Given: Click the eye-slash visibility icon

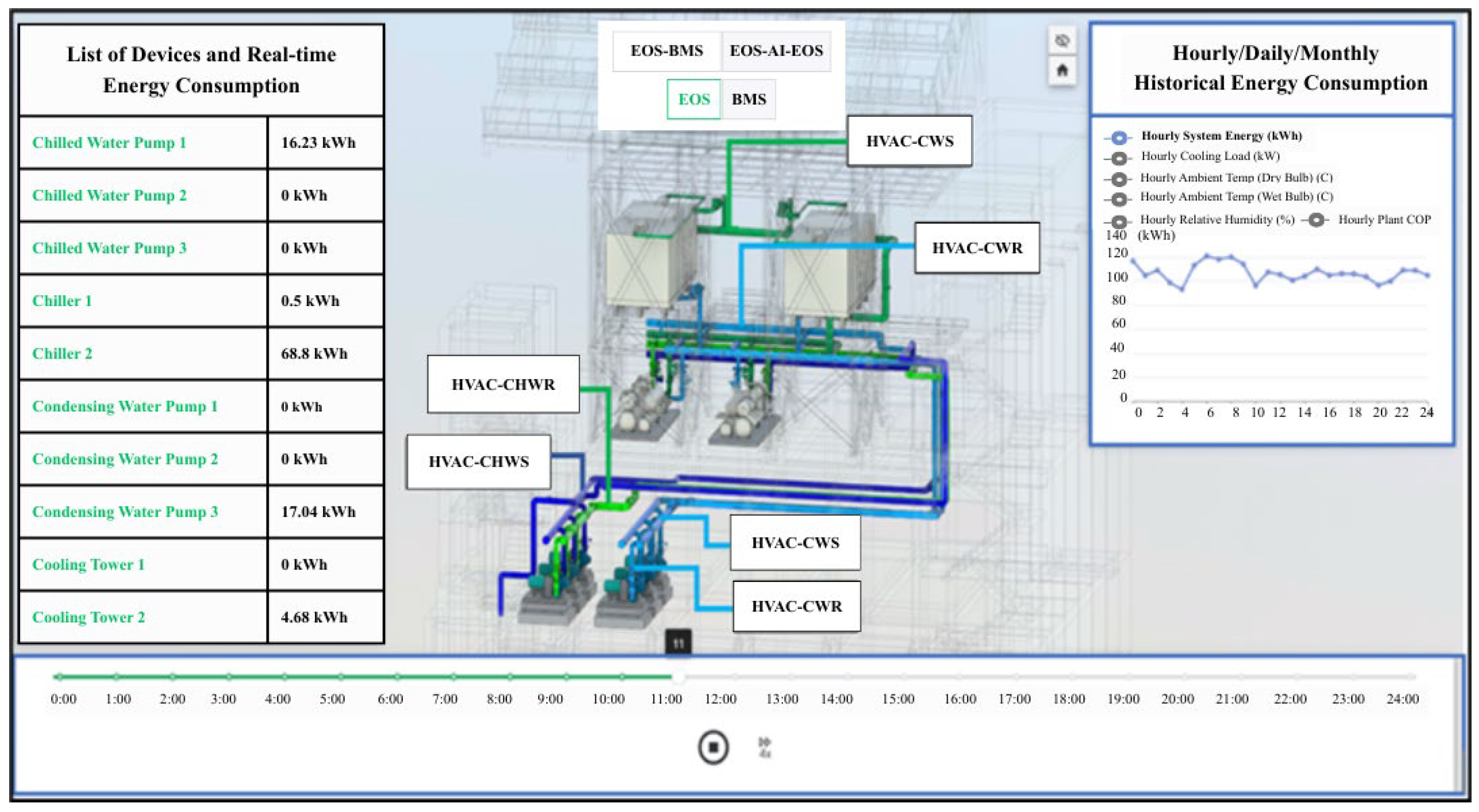Looking at the screenshot, I should 1062,41.
